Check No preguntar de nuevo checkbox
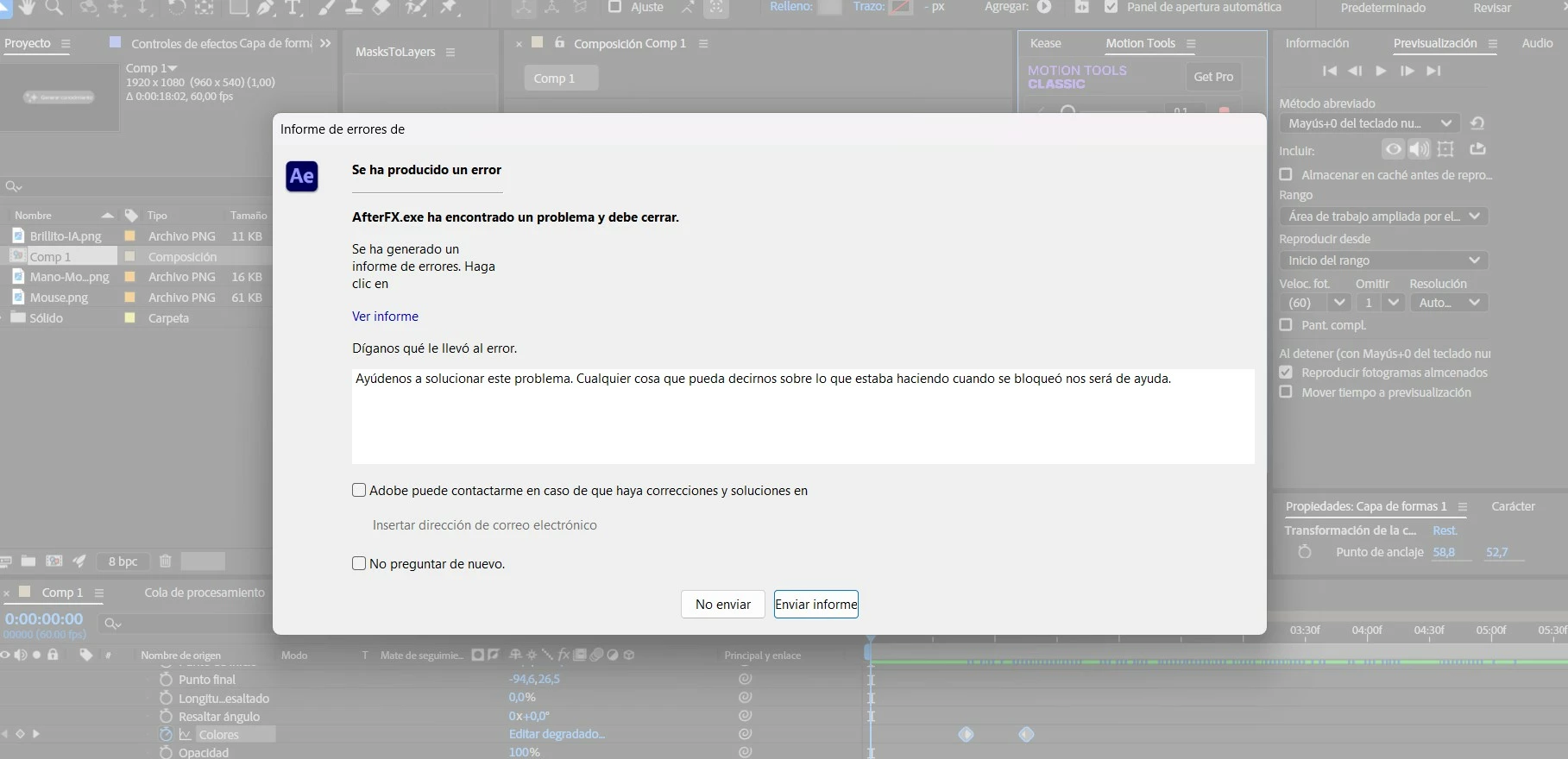 tap(359, 563)
